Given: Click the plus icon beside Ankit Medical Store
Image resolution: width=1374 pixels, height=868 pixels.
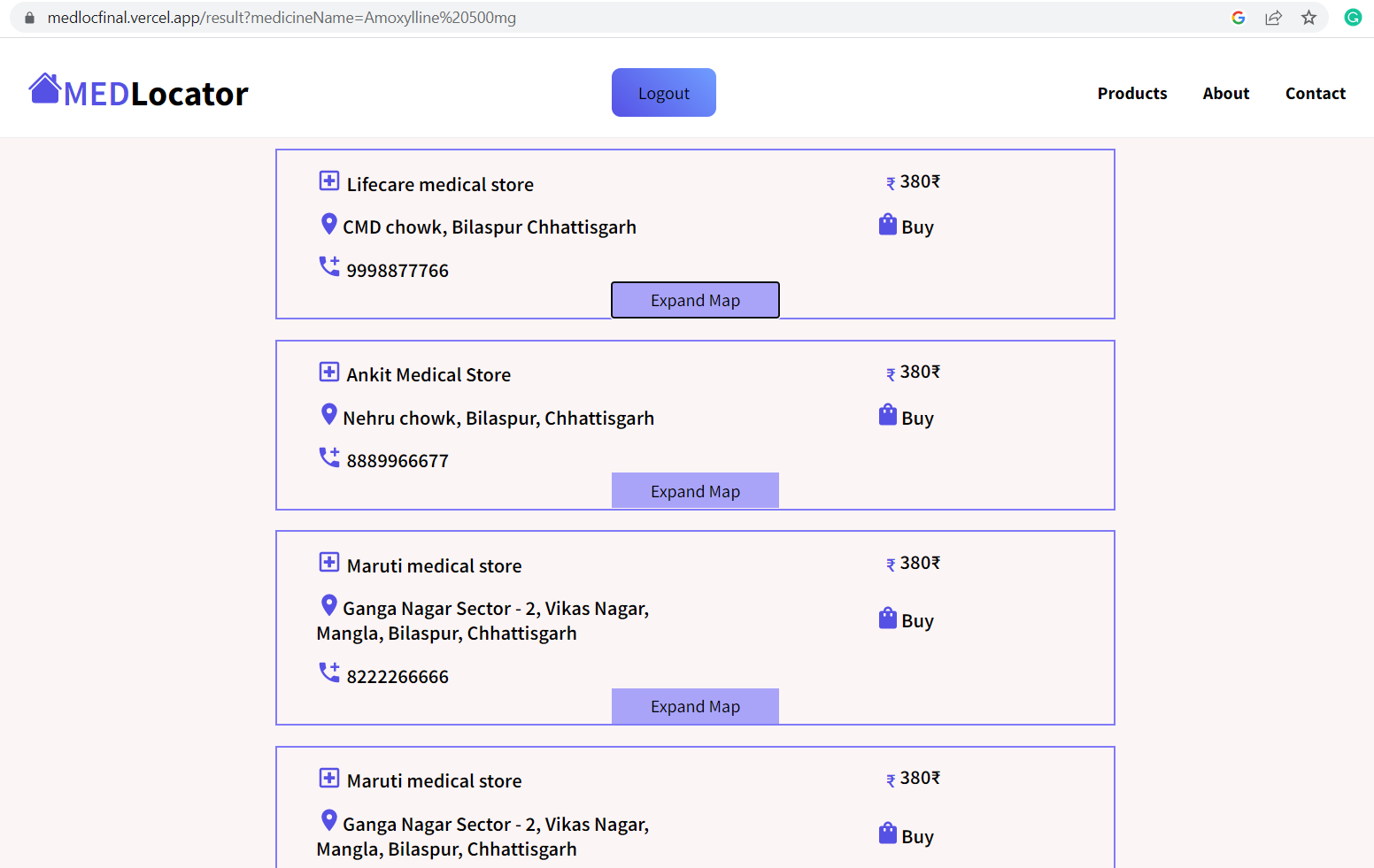Looking at the screenshot, I should point(328,372).
